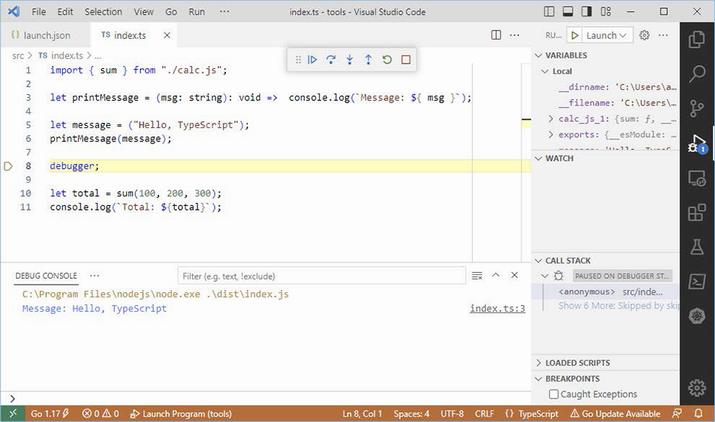
Task: Click Go 1.17 in status bar
Action: coord(49,414)
